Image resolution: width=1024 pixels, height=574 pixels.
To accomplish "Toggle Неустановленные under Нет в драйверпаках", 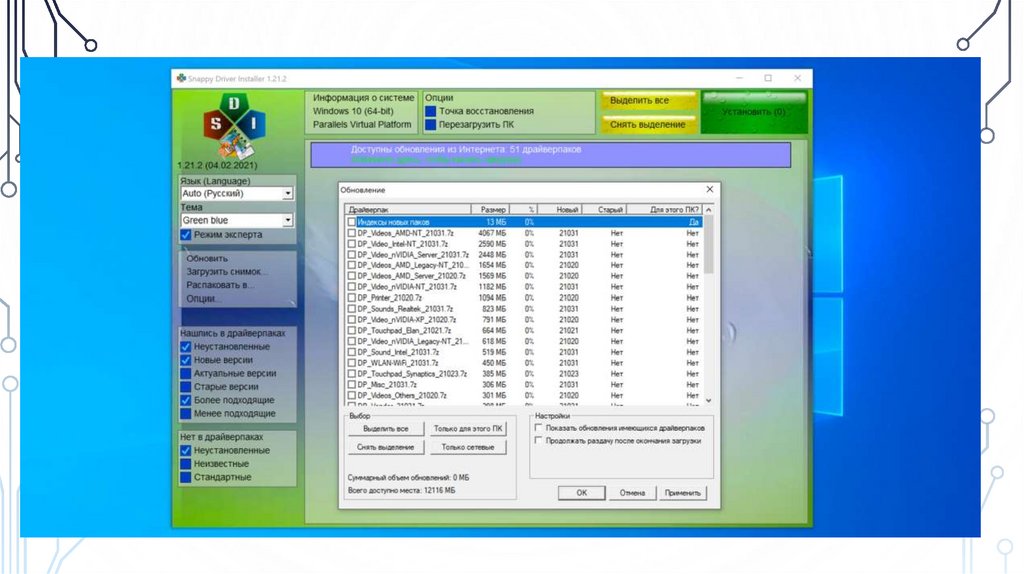I will coord(185,451).
